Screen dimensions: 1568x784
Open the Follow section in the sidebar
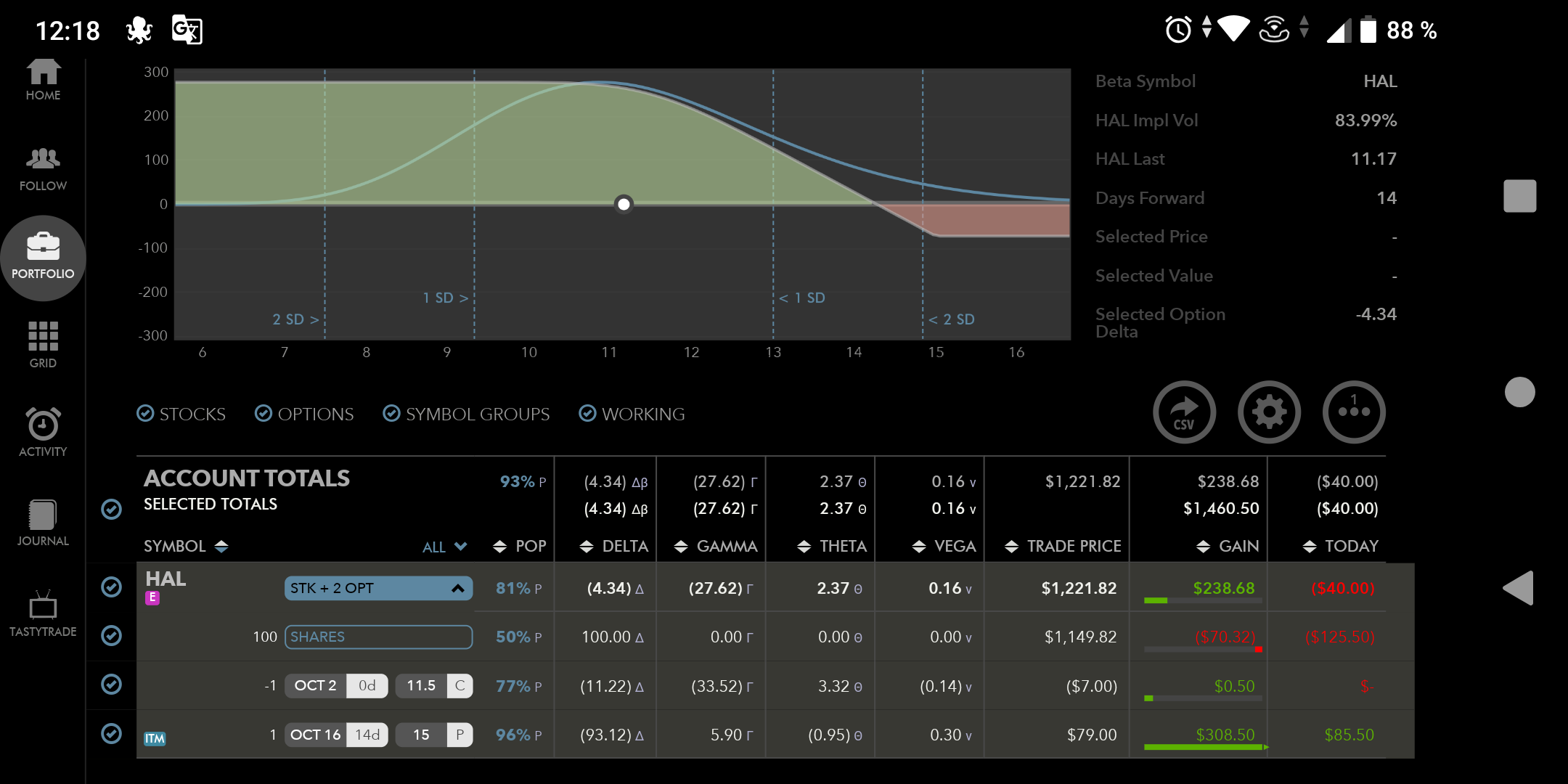pos(43,168)
